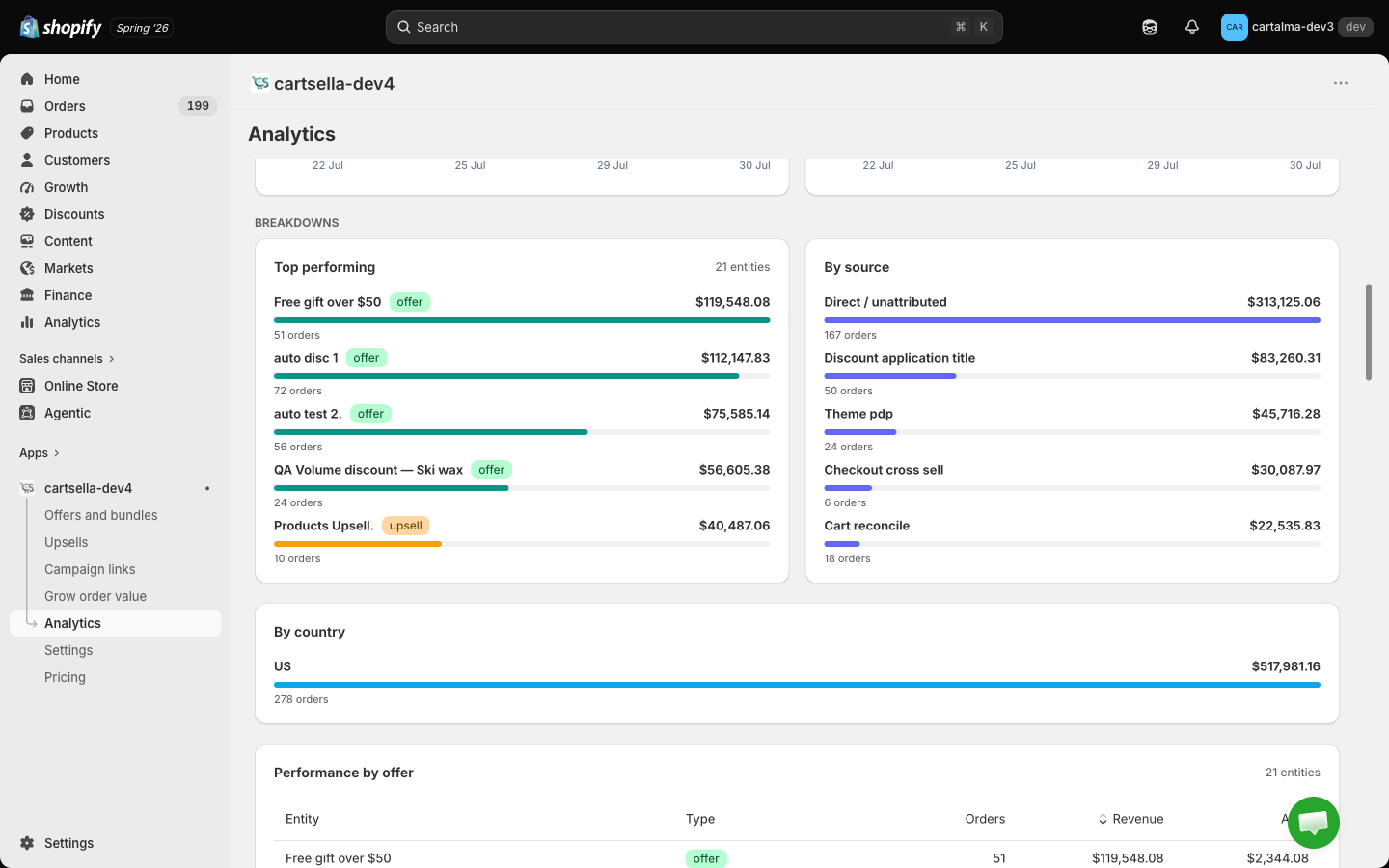1389x868 pixels.
Task: Select the Online Store channel icon
Action: (x=27, y=386)
